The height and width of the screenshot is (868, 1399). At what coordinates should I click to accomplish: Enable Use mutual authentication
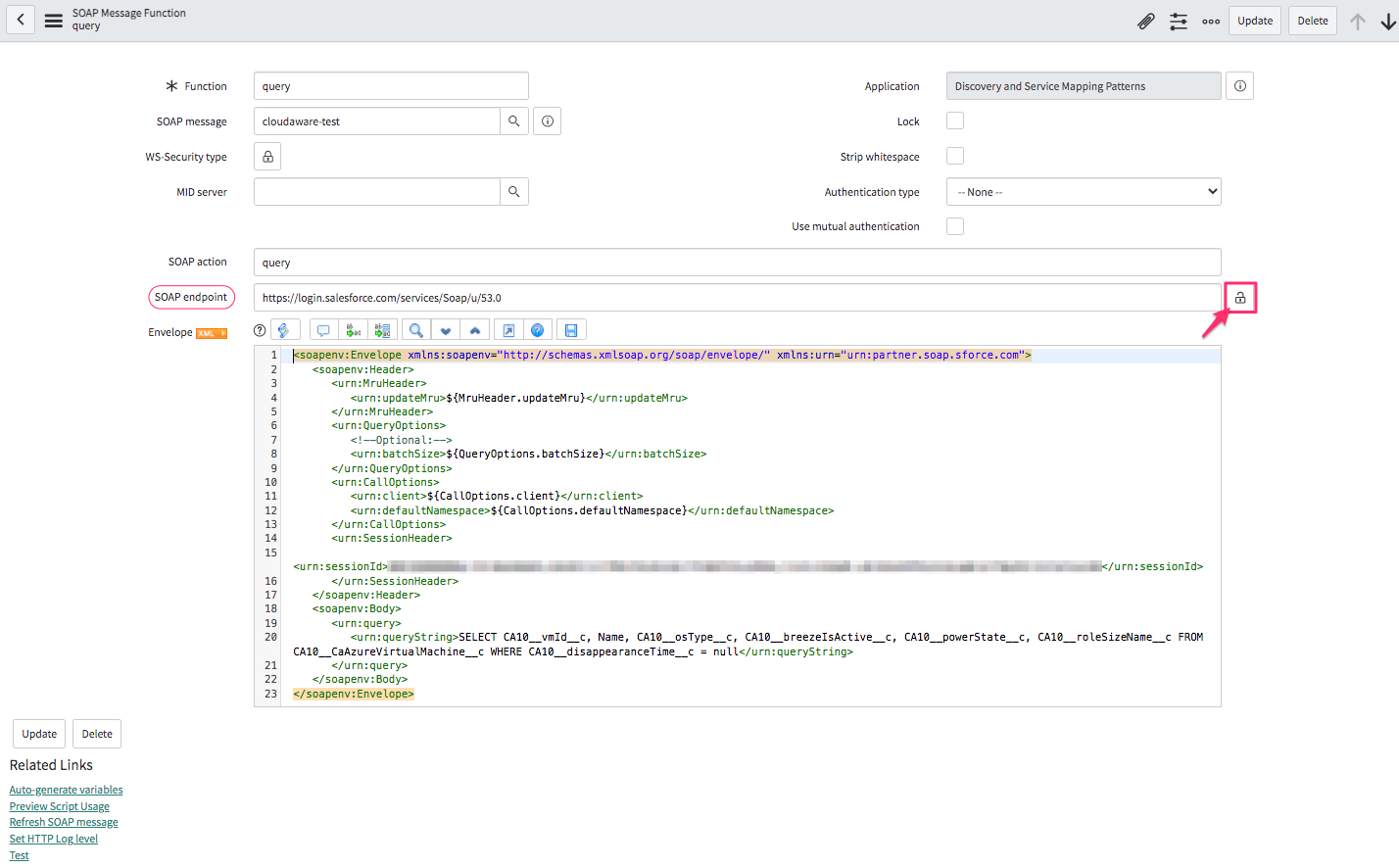(x=955, y=225)
